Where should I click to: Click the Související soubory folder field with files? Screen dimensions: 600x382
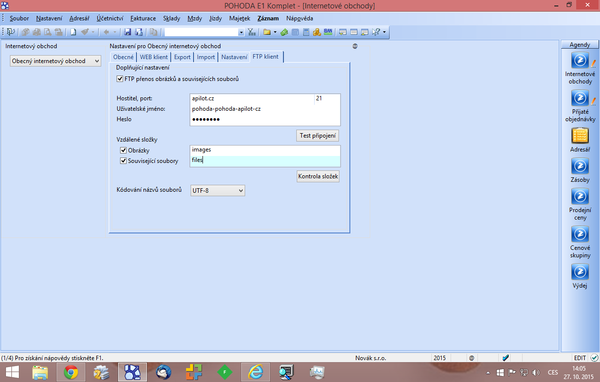(265, 161)
